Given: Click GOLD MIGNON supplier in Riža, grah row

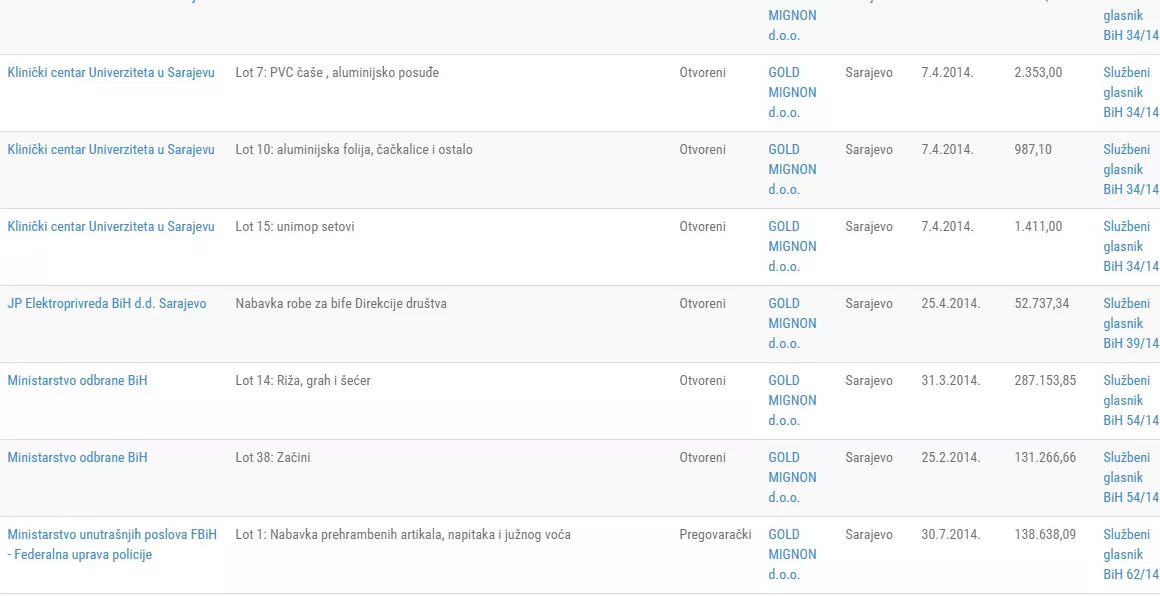Looking at the screenshot, I should point(792,400).
